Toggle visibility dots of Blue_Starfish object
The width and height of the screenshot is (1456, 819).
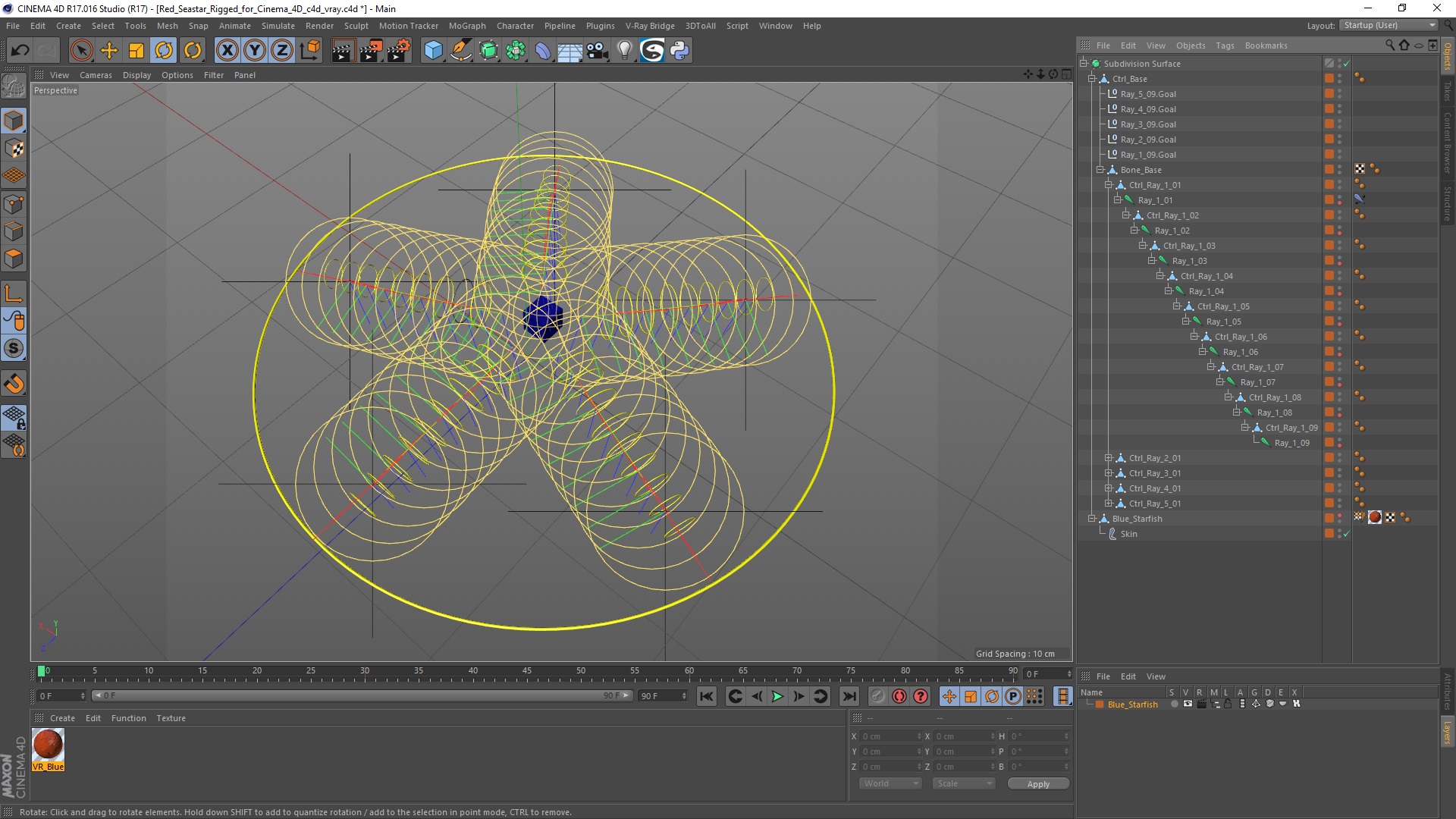click(x=1339, y=519)
